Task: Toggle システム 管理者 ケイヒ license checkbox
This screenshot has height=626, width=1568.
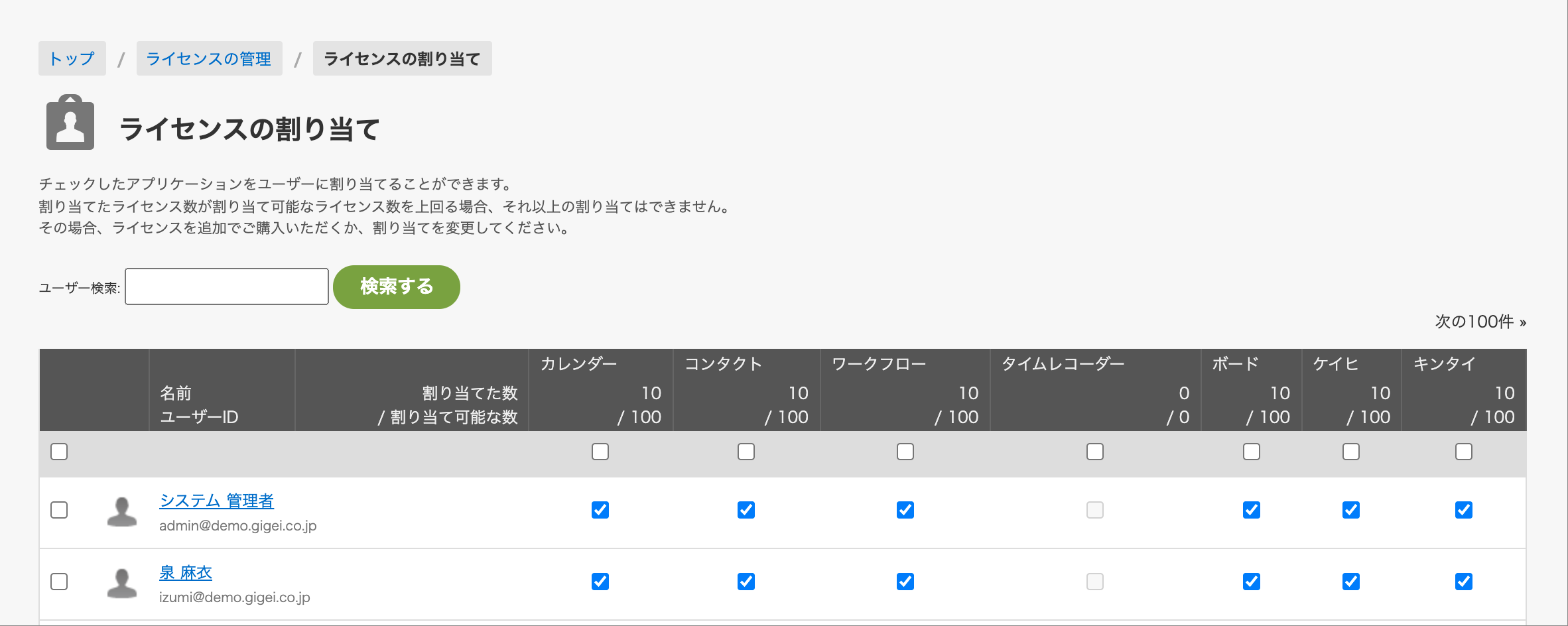Action: [1351, 510]
